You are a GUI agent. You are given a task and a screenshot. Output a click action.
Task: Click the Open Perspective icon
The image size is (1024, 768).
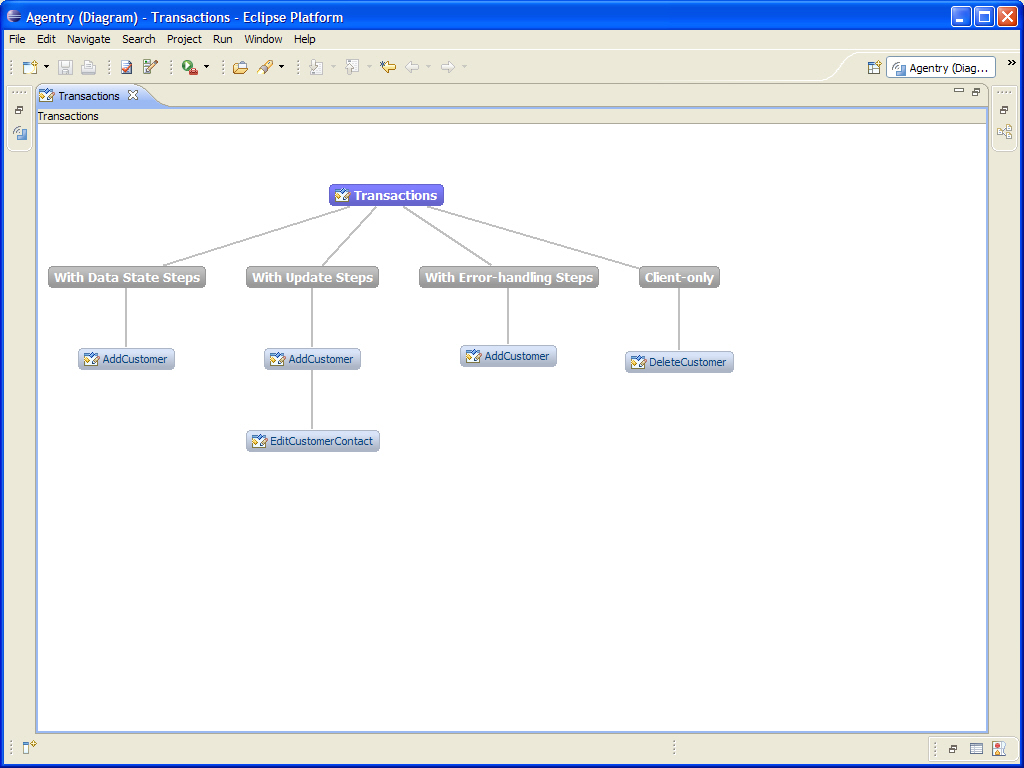point(874,67)
